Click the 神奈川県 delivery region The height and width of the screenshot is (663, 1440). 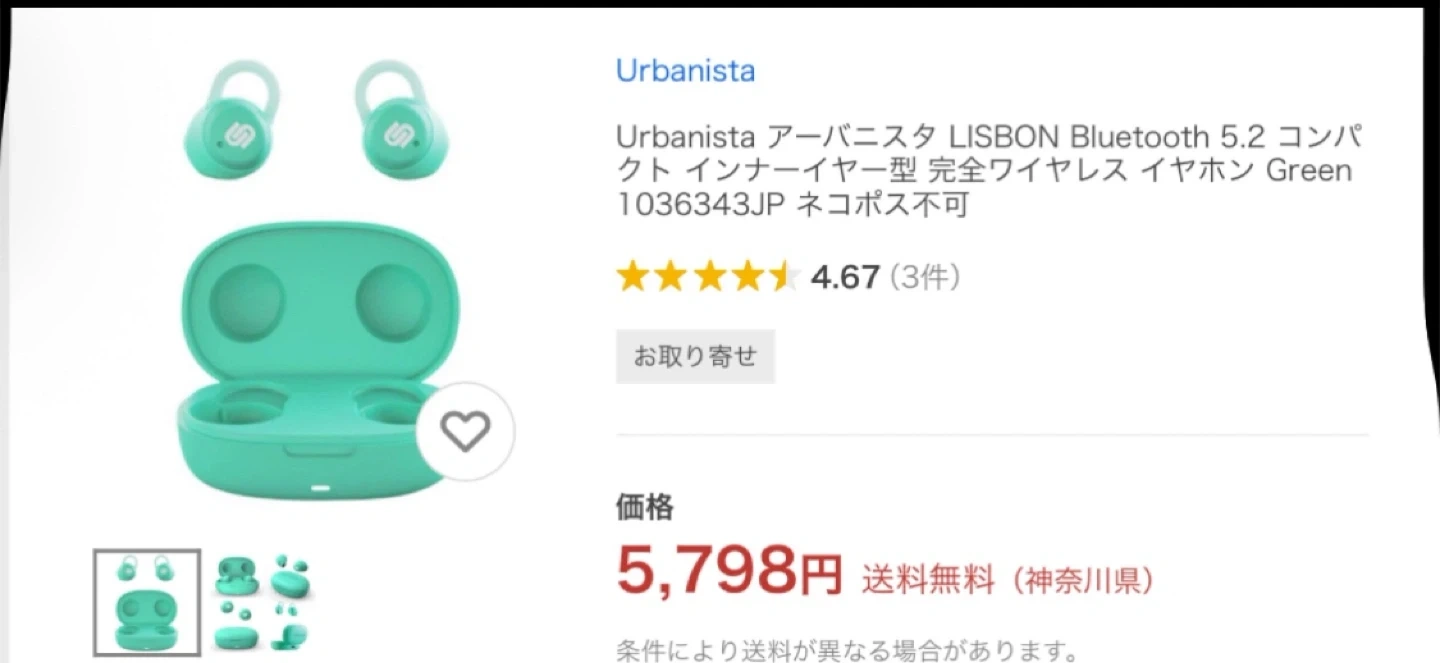1084,578
